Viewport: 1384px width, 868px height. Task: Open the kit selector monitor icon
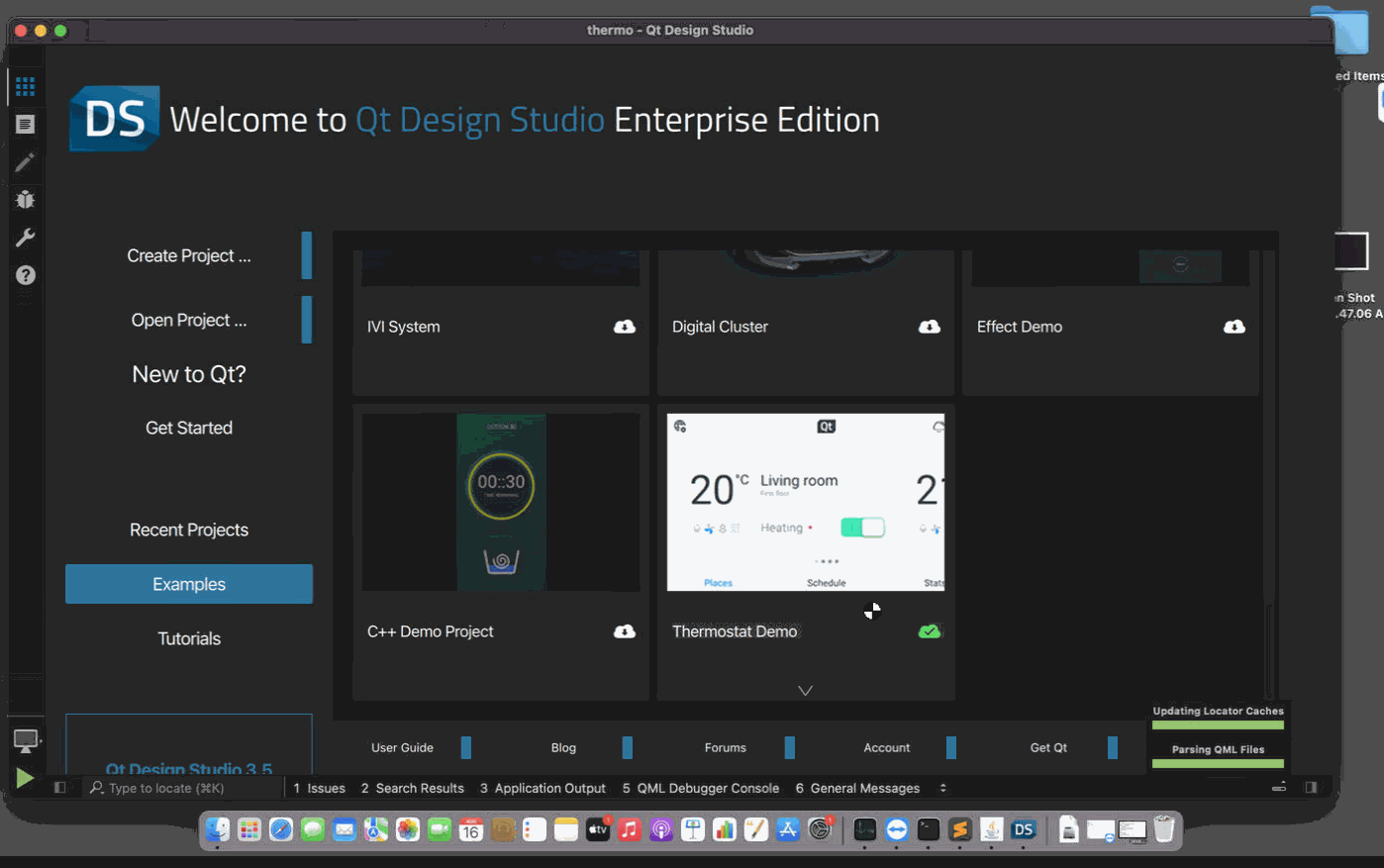point(26,739)
